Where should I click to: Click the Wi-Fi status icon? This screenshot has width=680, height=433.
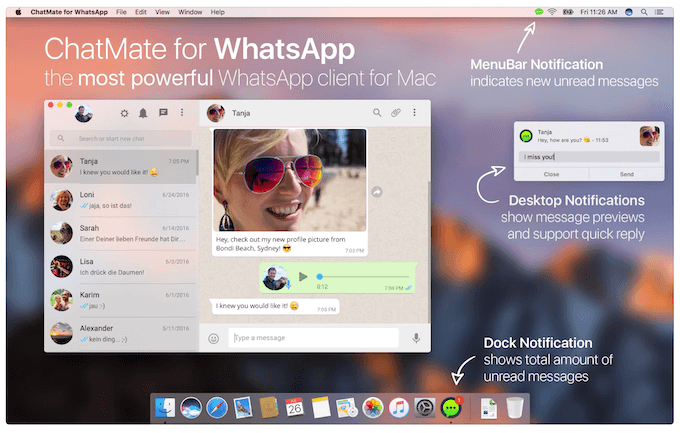coord(552,12)
